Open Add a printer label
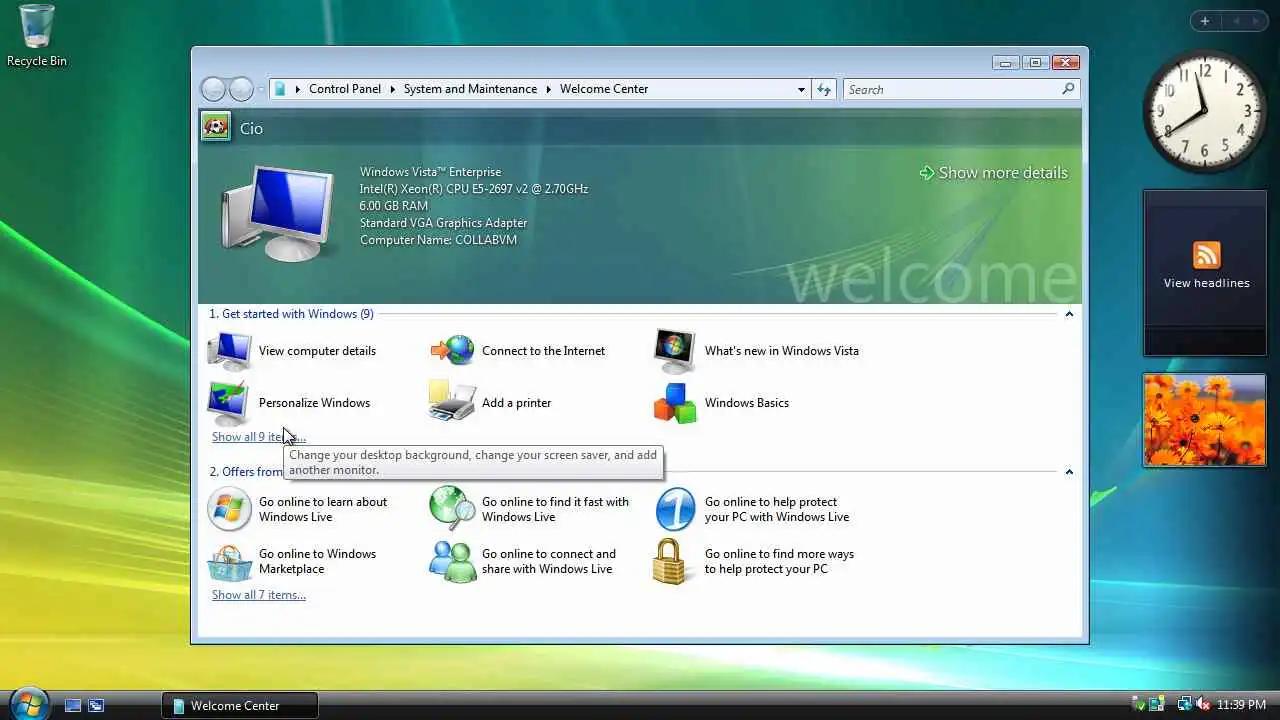 tap(516, 403)
